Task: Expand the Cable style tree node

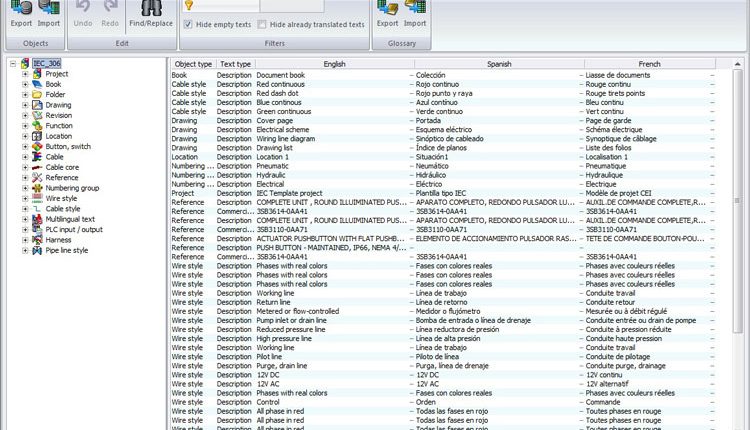Action: click(25, 209)
